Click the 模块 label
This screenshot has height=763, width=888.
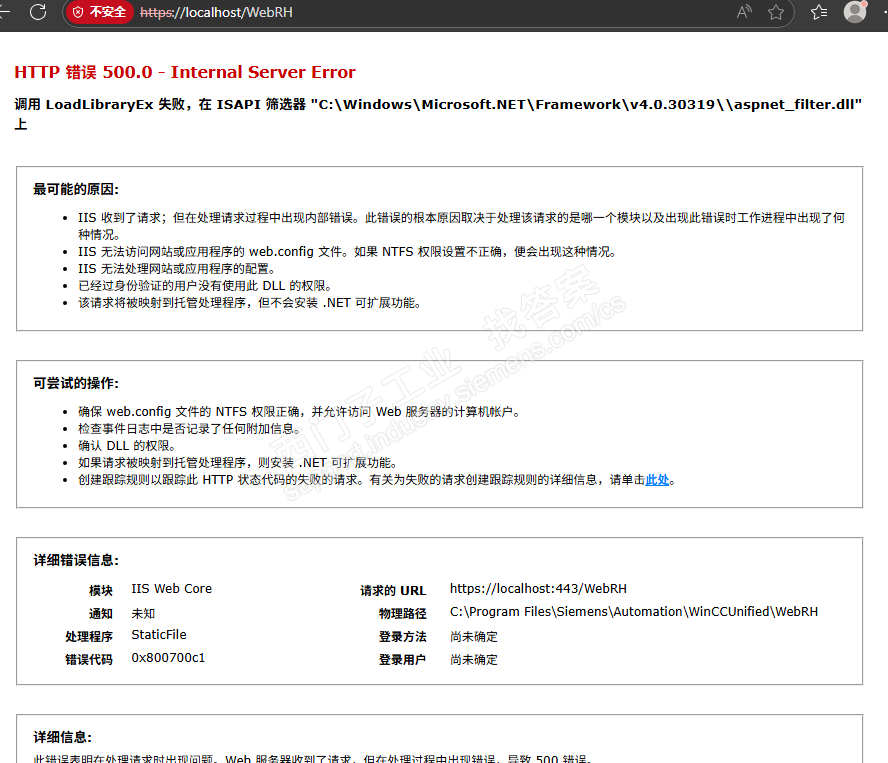click(x=101, y=590)
